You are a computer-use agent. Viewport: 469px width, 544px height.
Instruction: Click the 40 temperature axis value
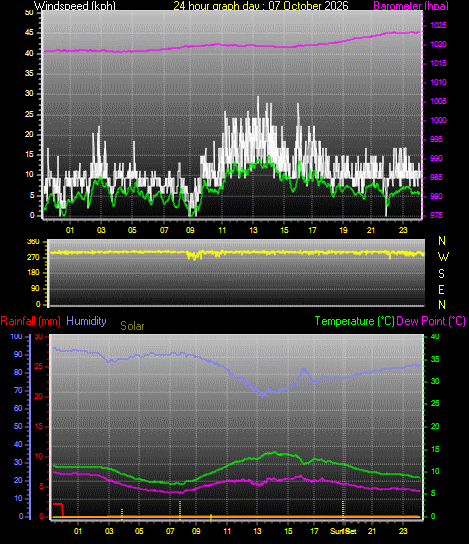[x=435, y=337]
